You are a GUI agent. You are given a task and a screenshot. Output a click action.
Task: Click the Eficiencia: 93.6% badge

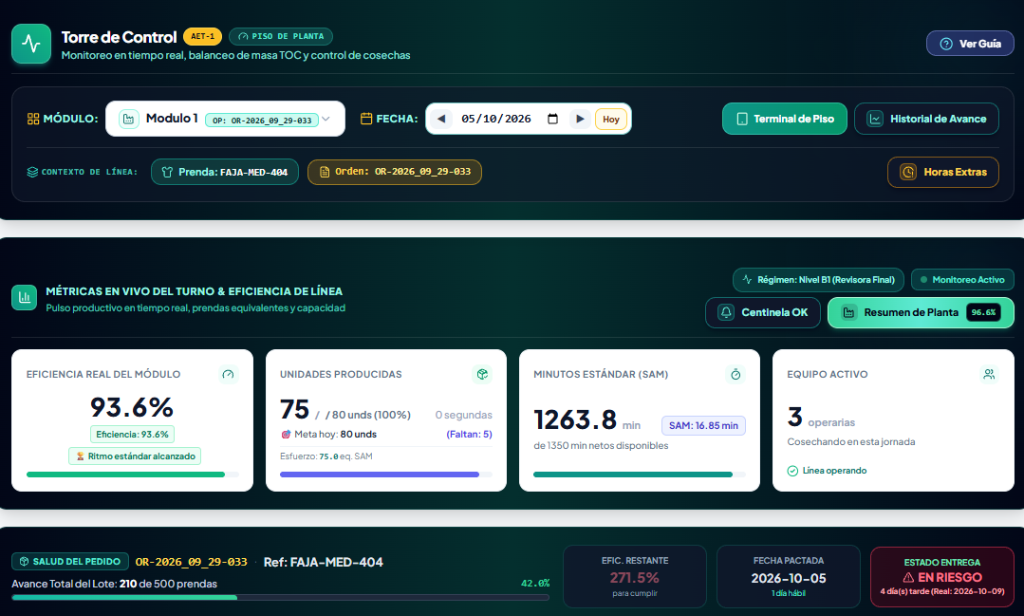pyautogui.click(x=132, y=434)
